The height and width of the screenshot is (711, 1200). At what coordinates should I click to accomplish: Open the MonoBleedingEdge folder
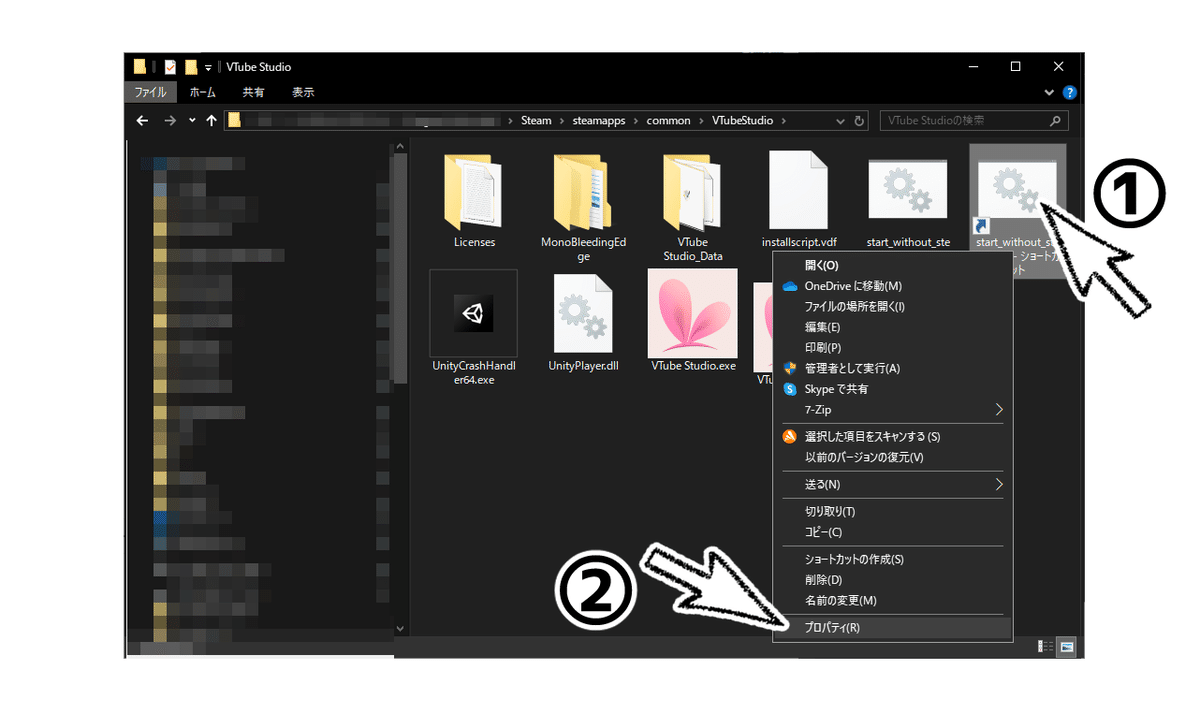click(583, 207)
